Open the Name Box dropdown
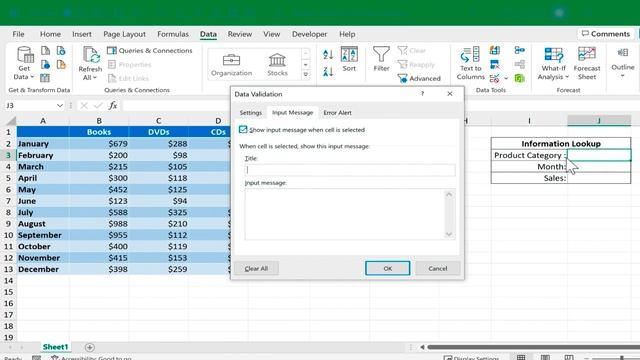The image size is (640, 360). pos(60,106)
